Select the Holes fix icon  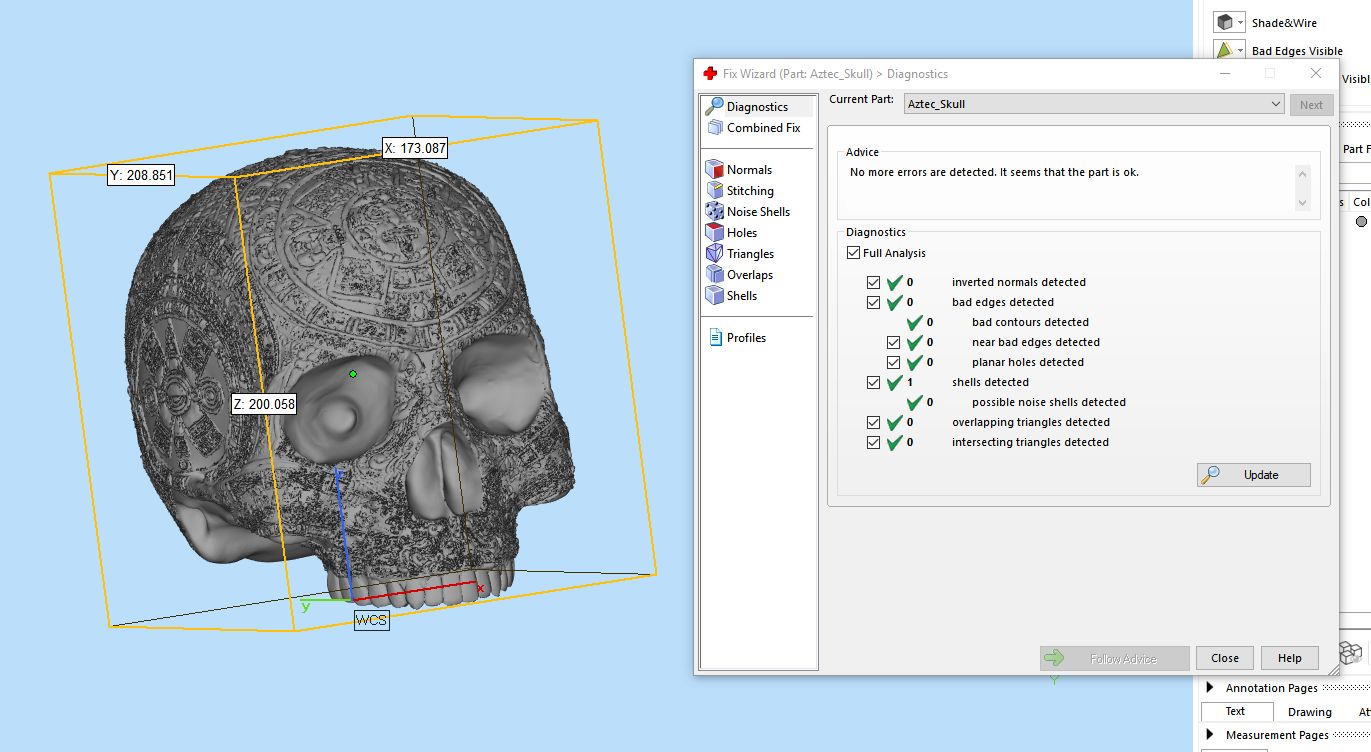(714, 233)
